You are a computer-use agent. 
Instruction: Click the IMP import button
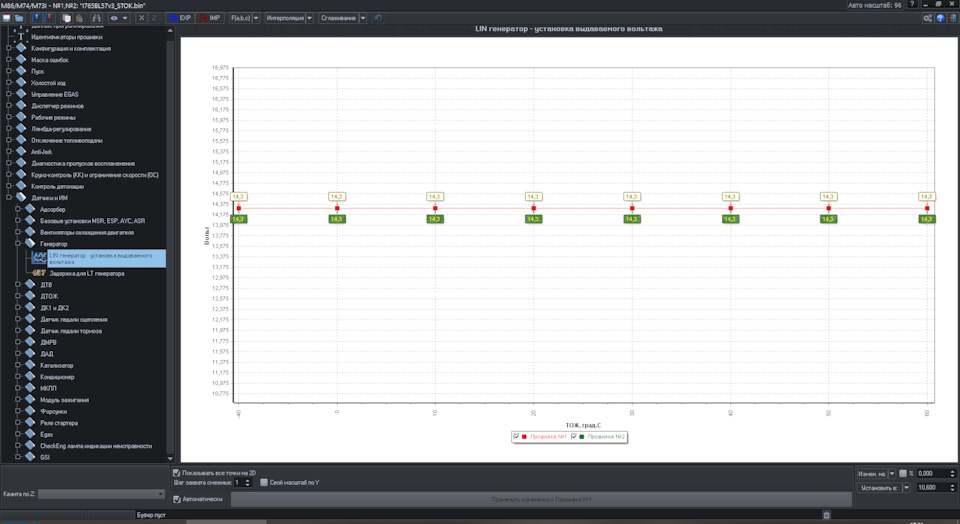(210, 18)
